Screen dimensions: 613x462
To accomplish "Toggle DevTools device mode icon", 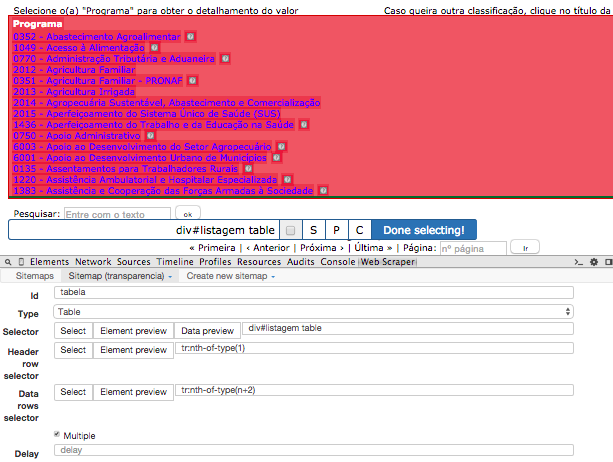I will [21, 262].
